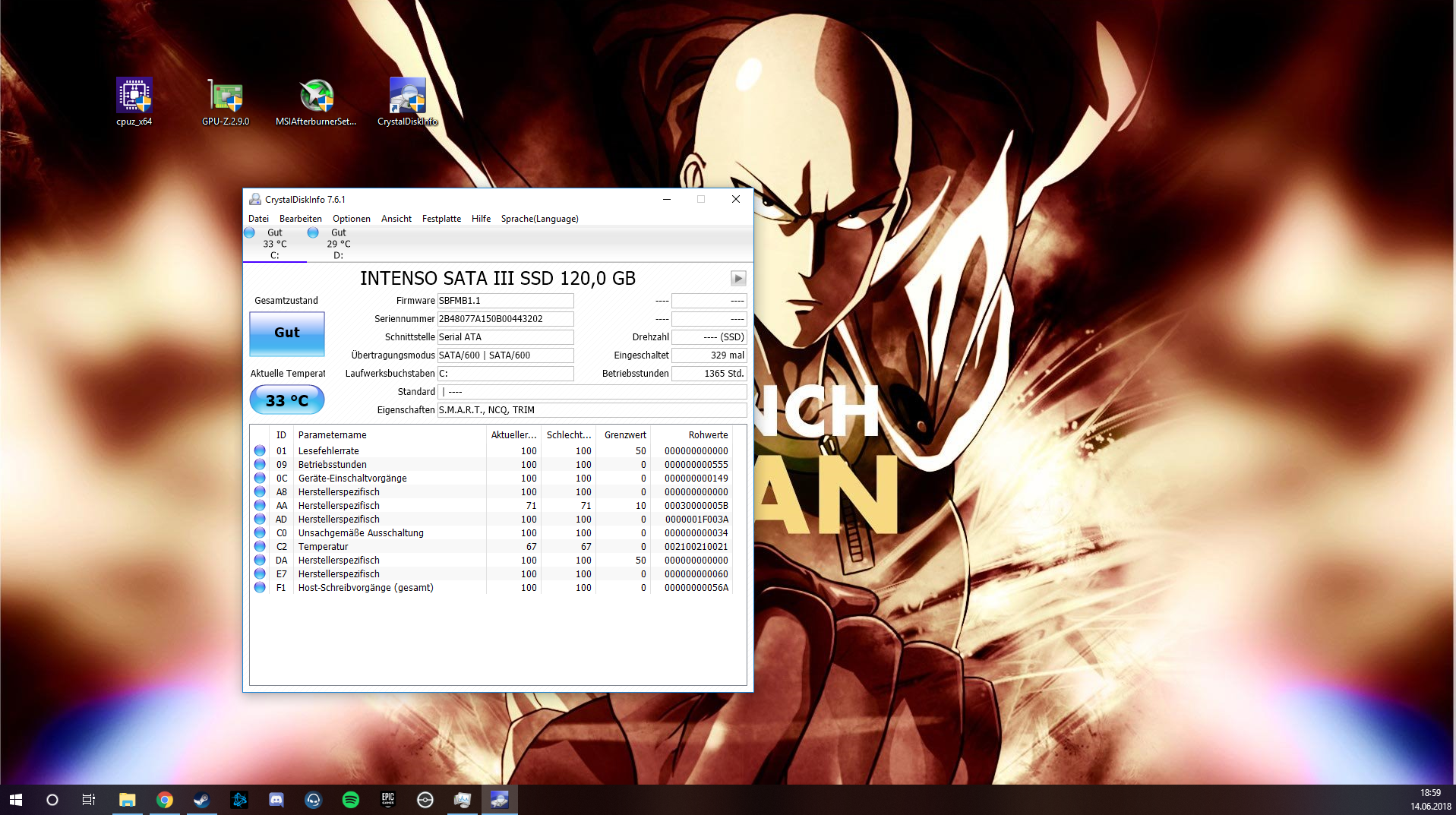Click the Gut health status button

coord(287,333)
